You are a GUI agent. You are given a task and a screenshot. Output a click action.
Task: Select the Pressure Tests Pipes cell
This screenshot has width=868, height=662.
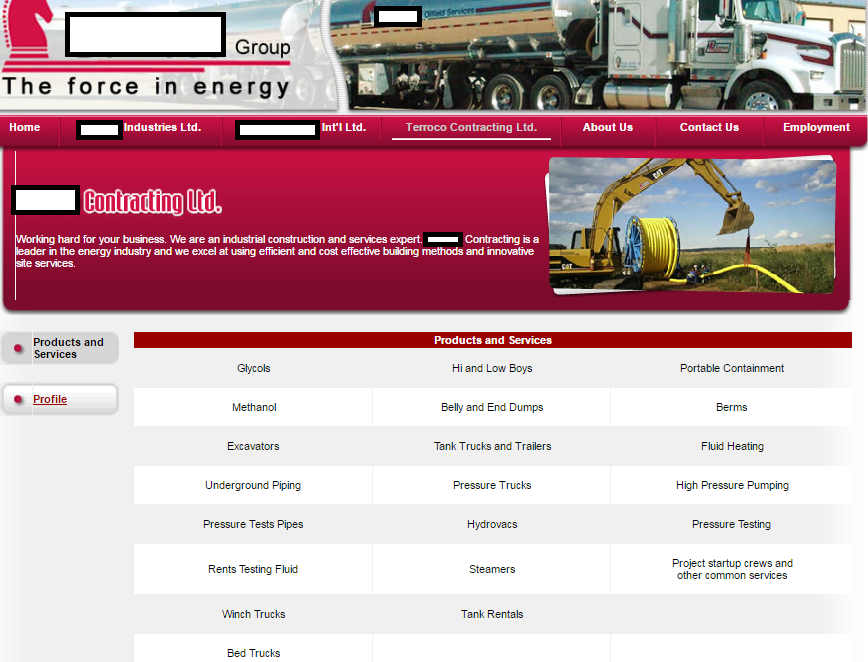254,524
